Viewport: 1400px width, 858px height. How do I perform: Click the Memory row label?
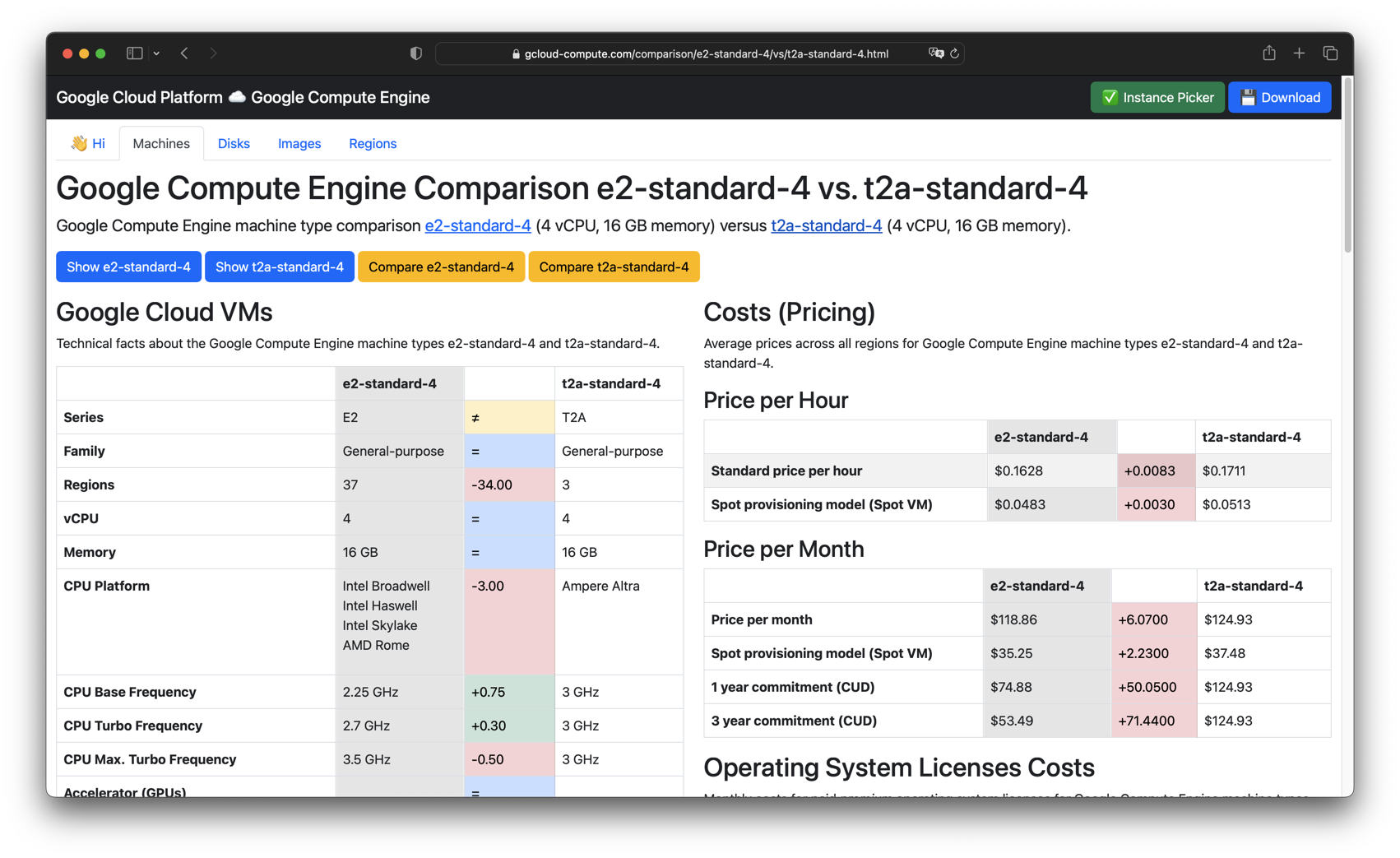(x=90, y=552)
